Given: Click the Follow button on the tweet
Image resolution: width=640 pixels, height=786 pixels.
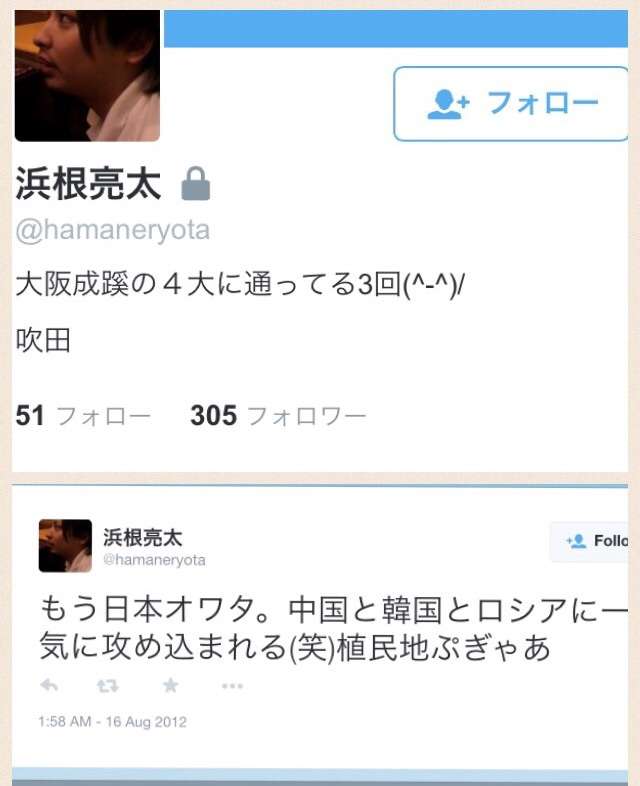Looking at the screenshot, I should click(589, 541).
